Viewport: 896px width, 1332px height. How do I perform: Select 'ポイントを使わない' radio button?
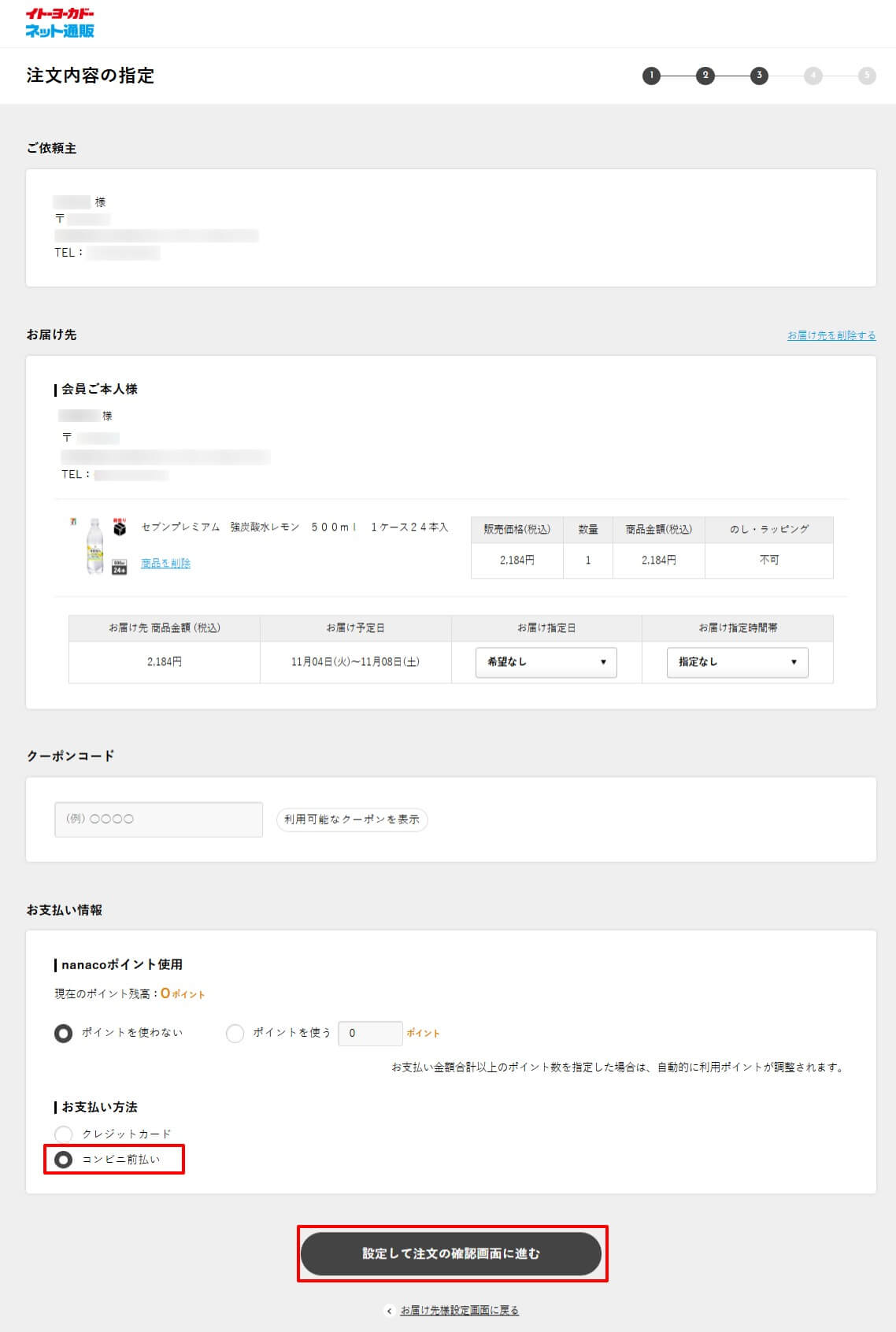64,1033
